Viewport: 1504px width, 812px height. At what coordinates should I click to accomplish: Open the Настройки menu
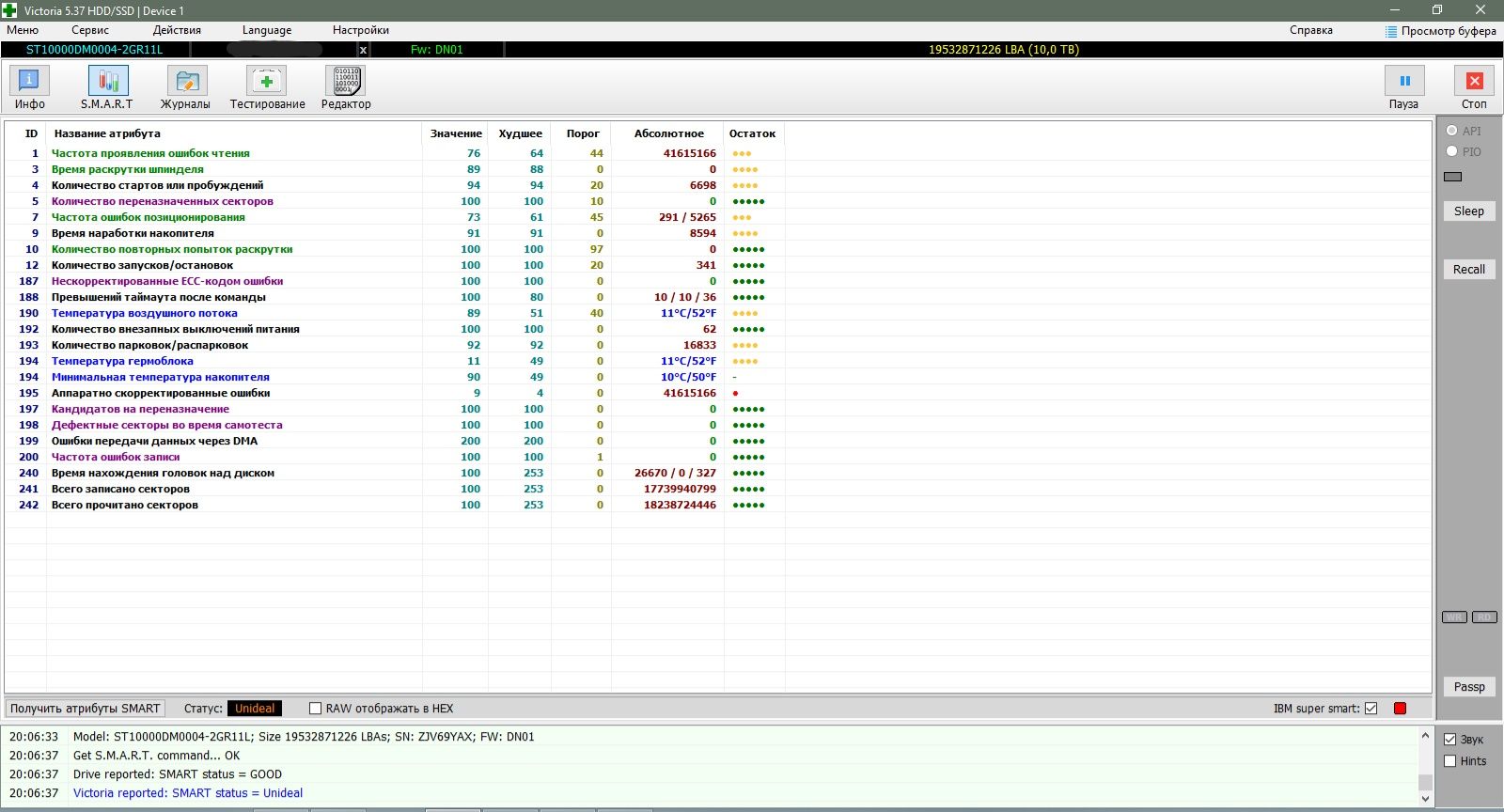(361, 30)
